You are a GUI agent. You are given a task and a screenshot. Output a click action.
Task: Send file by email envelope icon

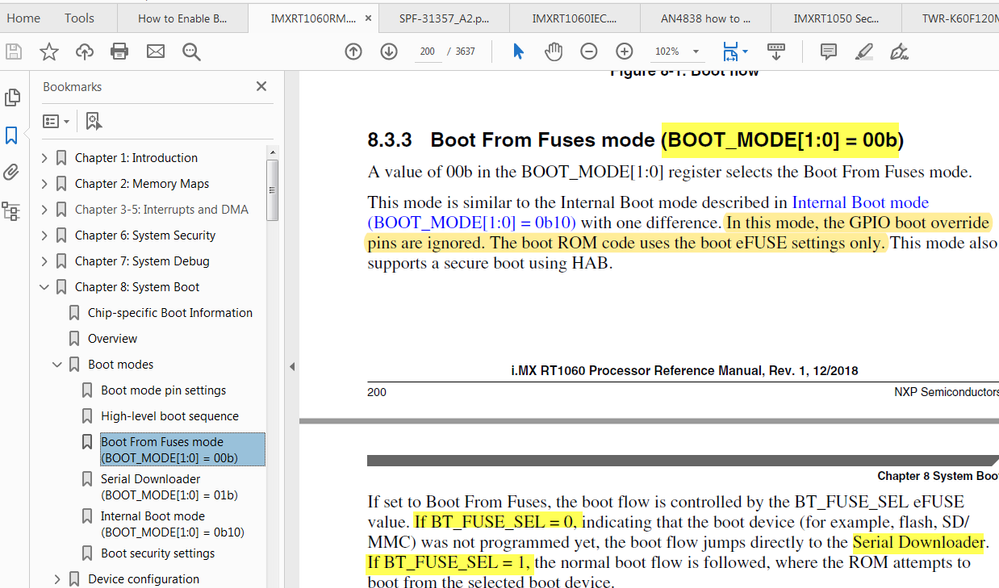(155, 52)
